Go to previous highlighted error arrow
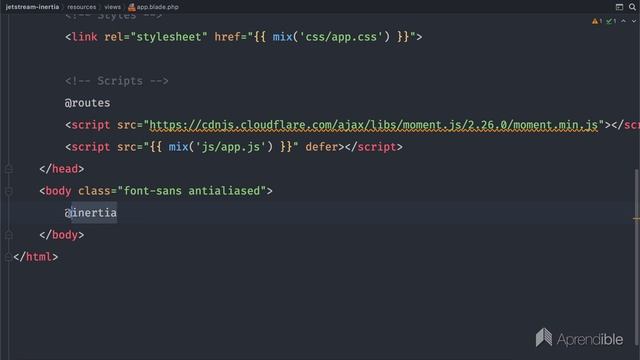The width and height of the screenshot is (640, 360). (623, 21)
